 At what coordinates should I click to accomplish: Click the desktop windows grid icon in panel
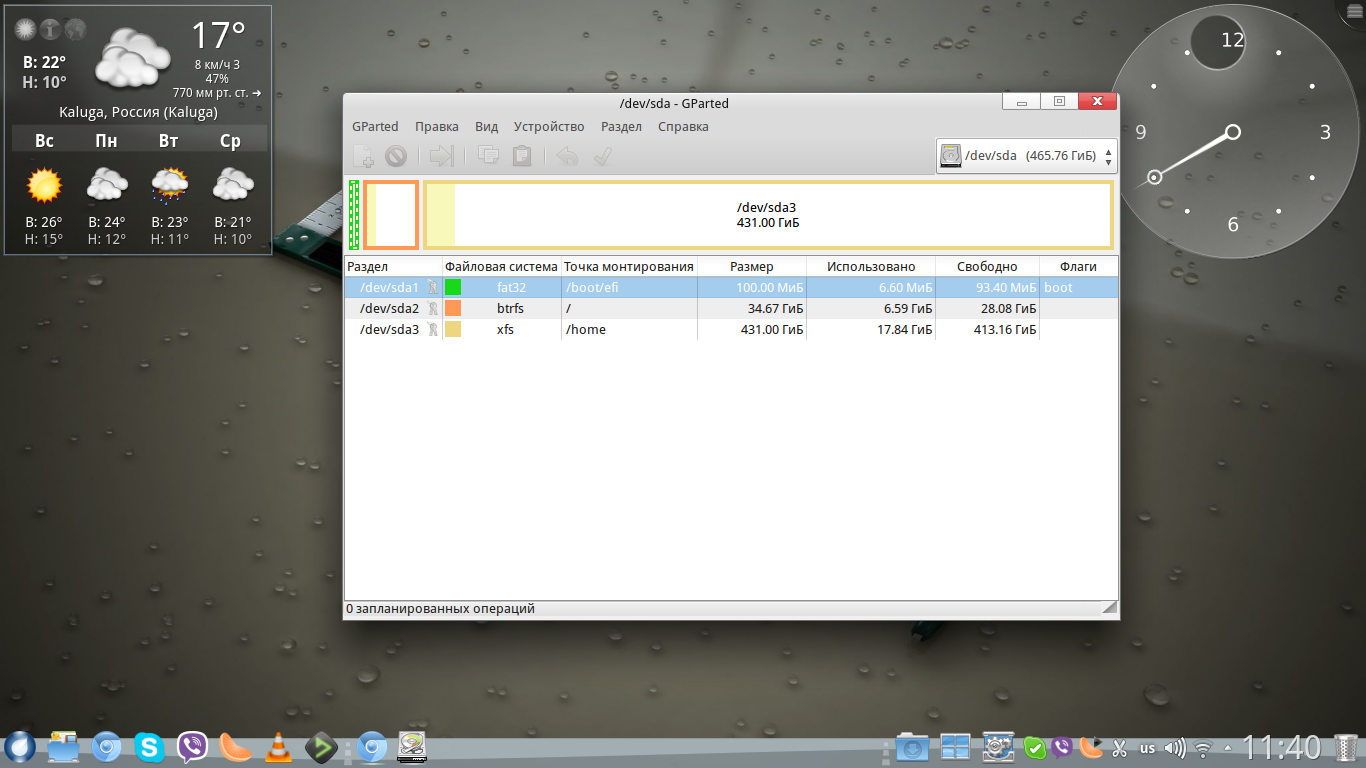click(955, 747)
